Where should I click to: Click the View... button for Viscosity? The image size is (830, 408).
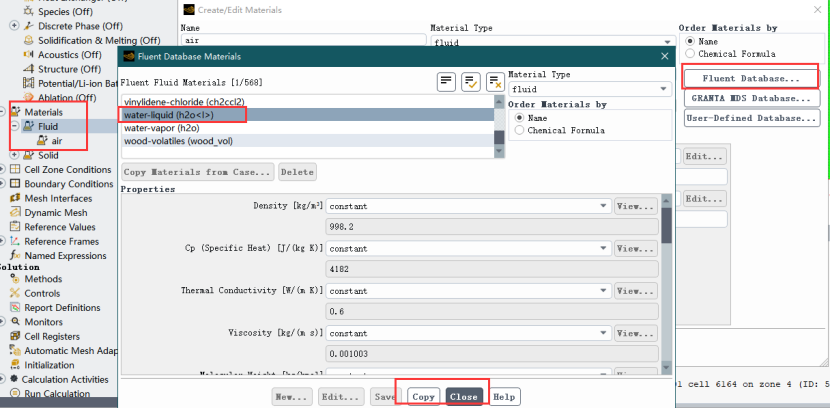click(636, 333)
